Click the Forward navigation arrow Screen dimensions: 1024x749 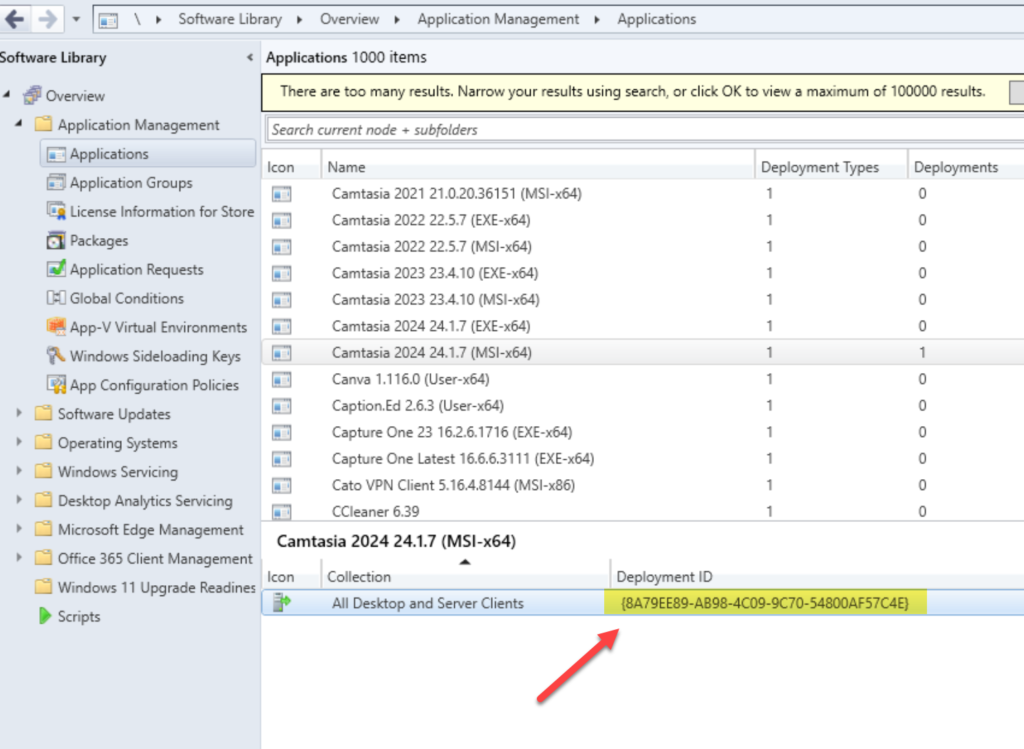click(x=47, y=19)
